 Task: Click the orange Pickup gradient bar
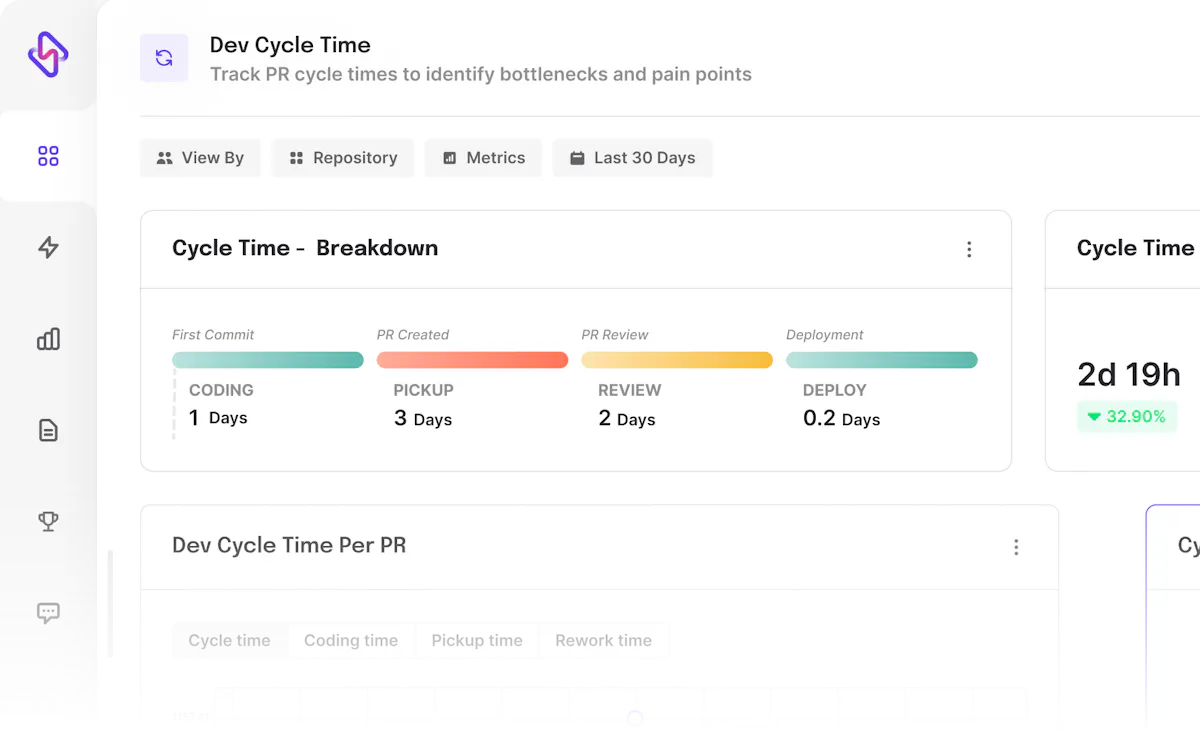click(472, 359)
